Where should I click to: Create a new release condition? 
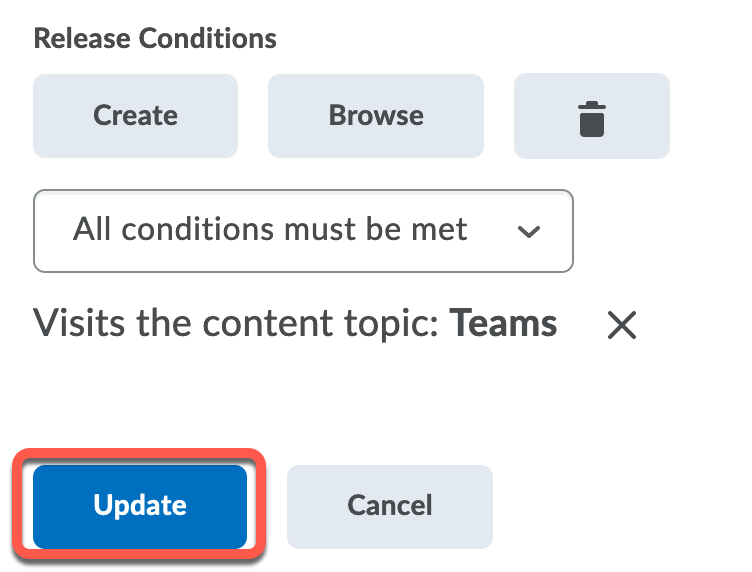(135, 116)
